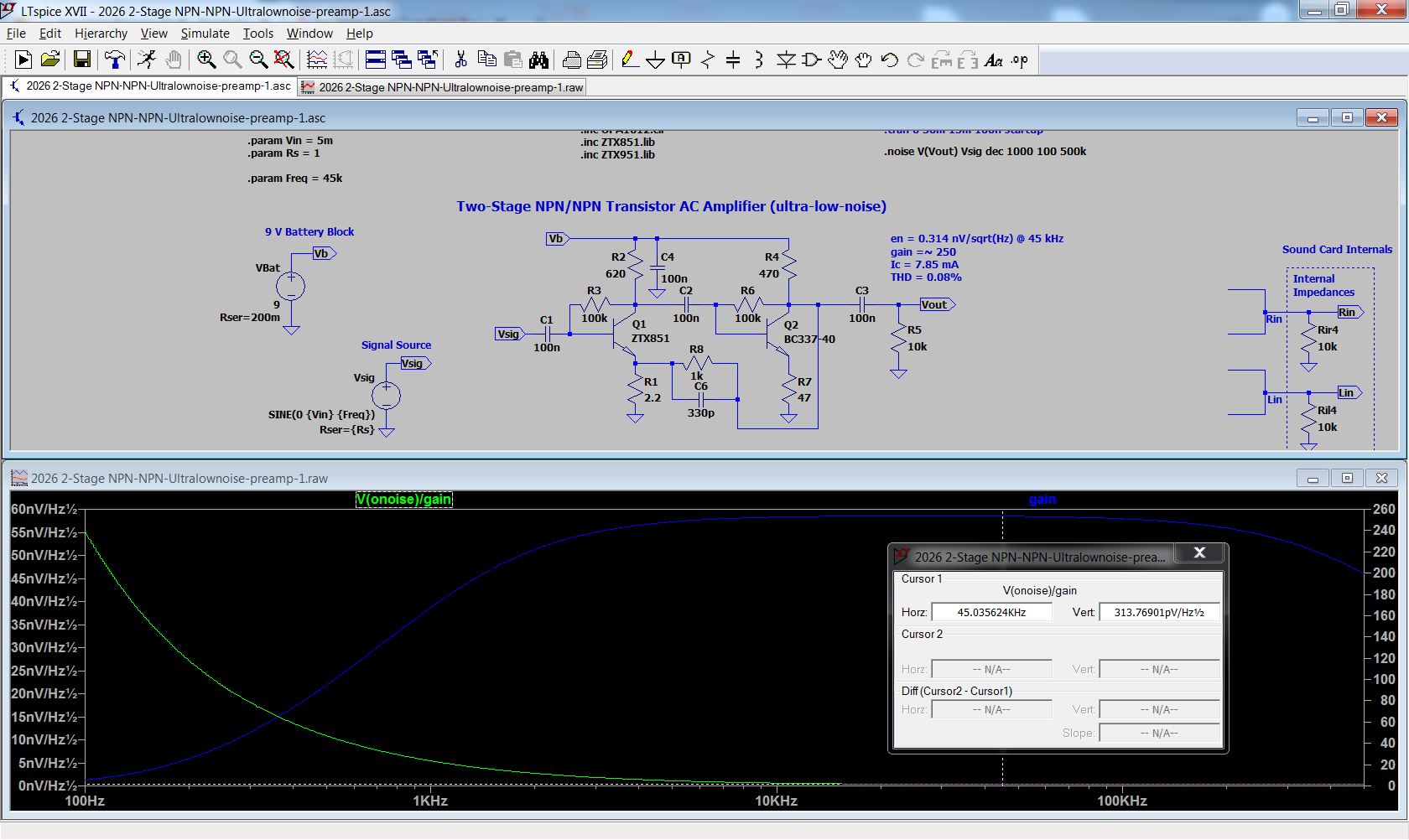1409x840 pixels.
Task: Click the Close All Windows icon
Action: click(428, 60)
